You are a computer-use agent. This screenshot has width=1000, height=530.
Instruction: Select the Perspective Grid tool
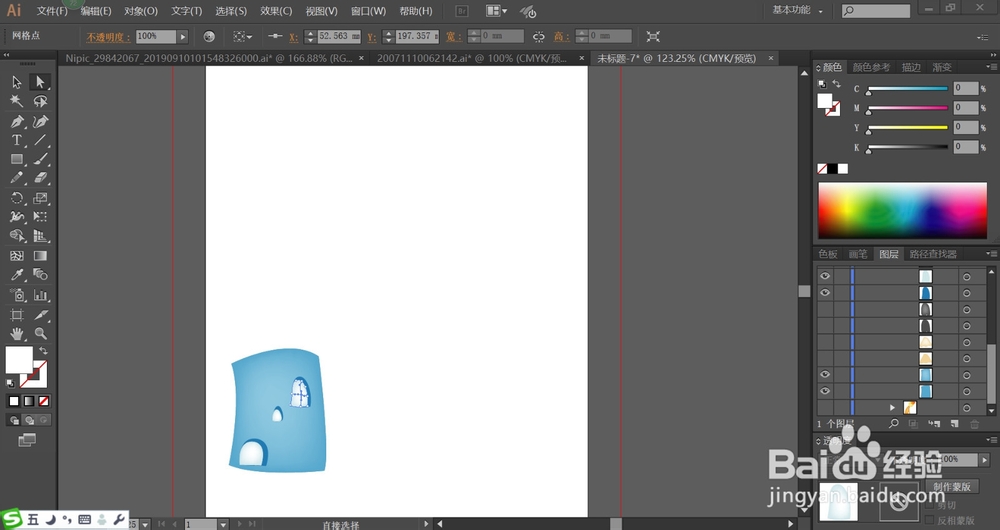tap(40, 236)
